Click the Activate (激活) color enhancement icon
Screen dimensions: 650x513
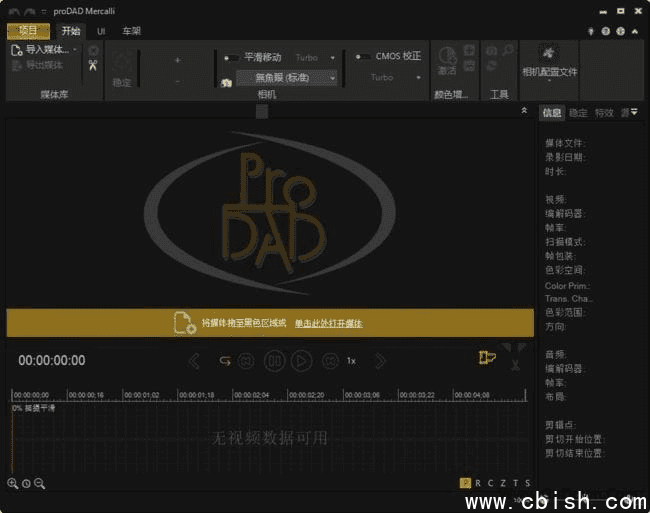click(x=447, y=61)
